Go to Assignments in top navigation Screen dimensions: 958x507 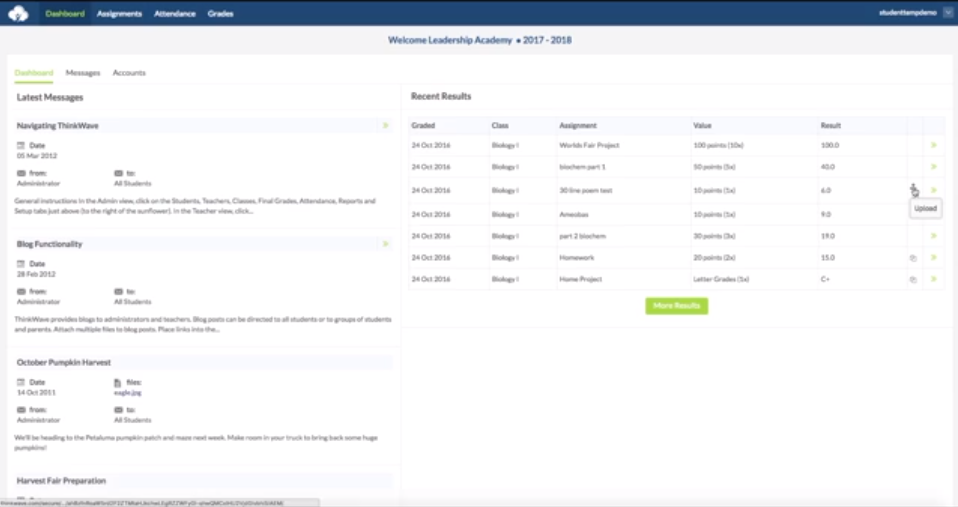coord(119,14)
